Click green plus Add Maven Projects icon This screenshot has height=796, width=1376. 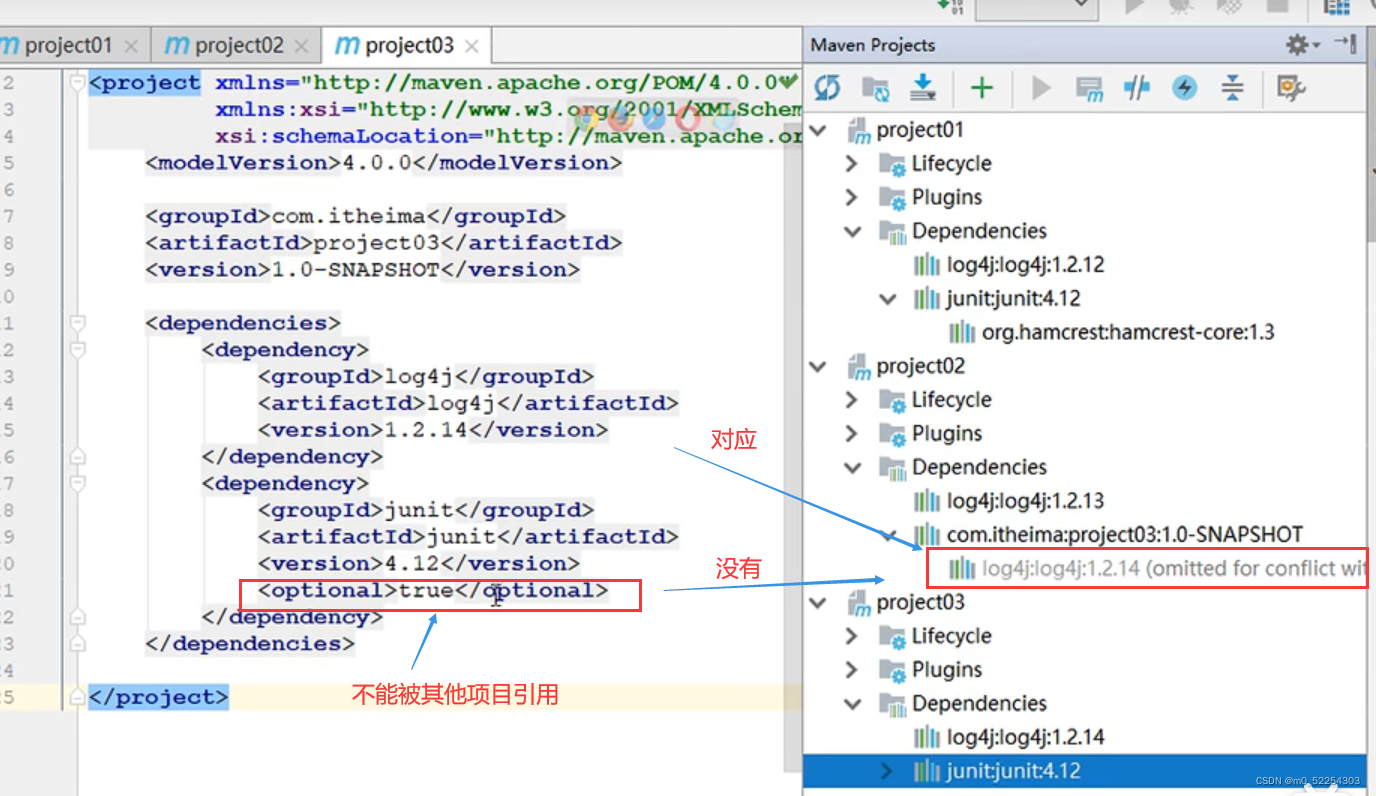point(982,88)
